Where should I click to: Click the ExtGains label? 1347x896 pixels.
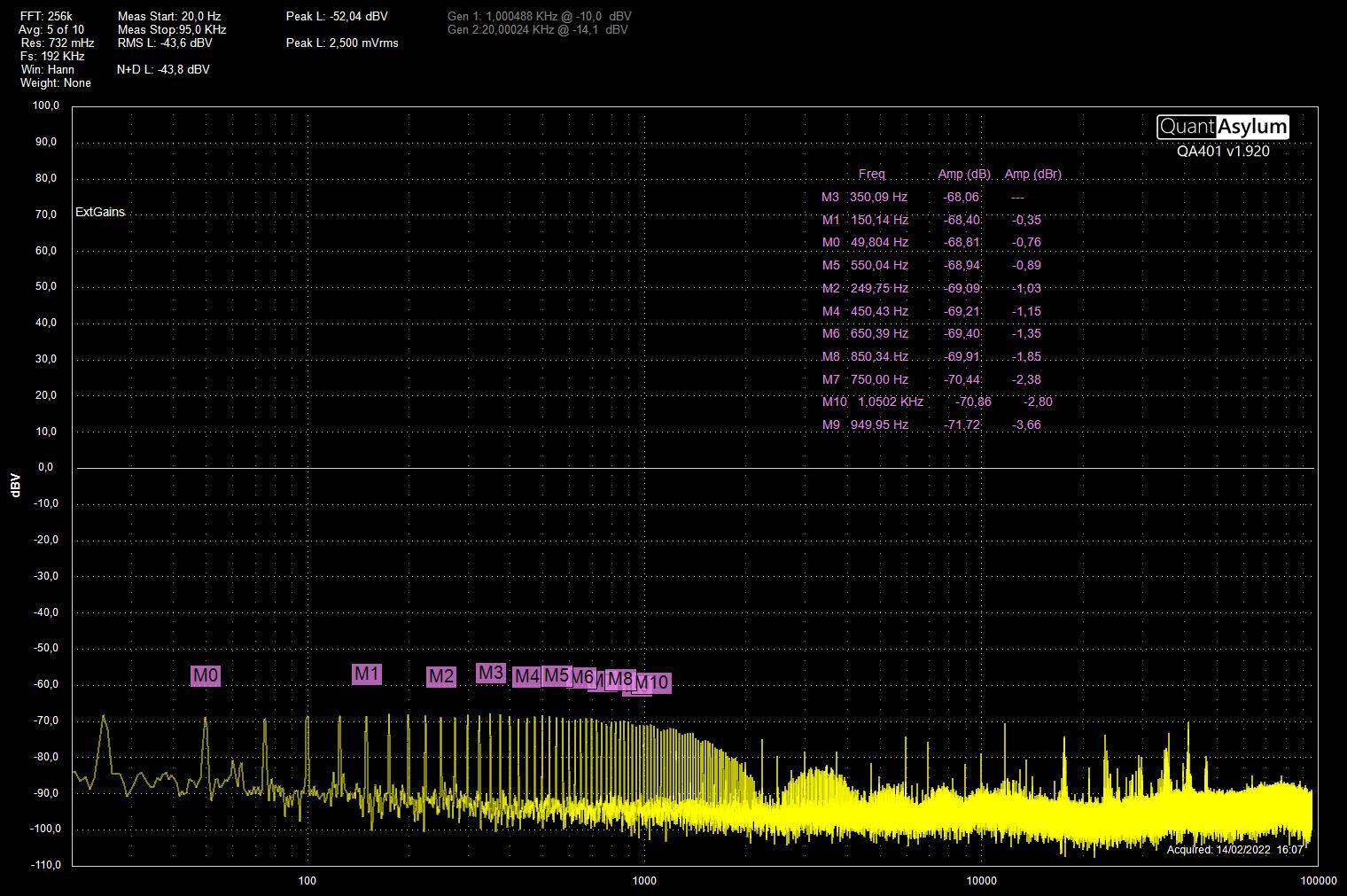coord(100,212)
